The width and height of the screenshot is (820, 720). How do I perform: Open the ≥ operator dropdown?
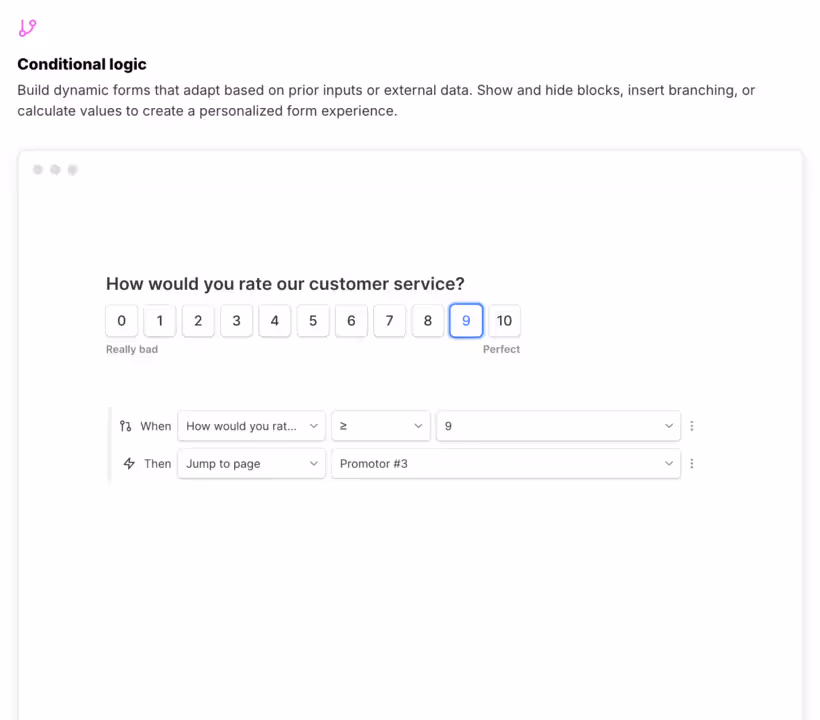click(x=380, y=425)
